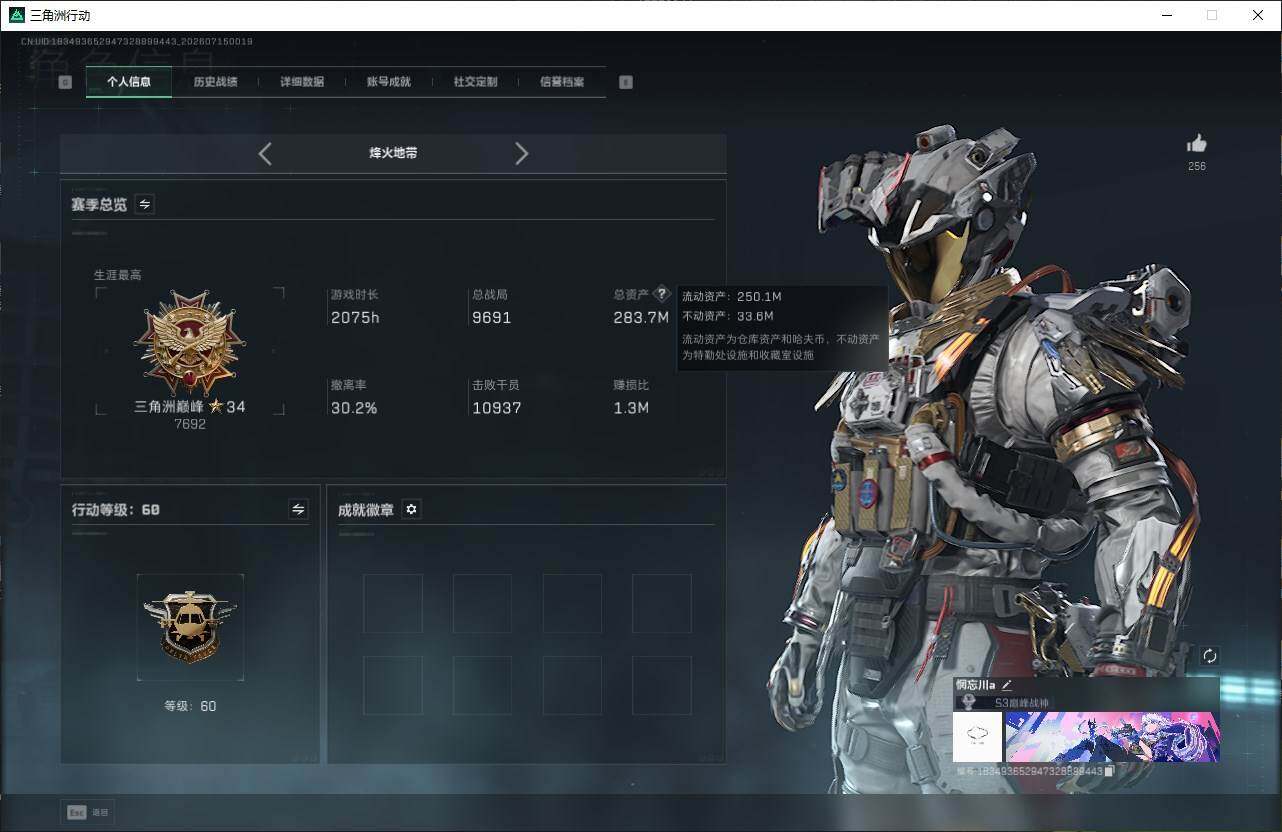
Task: Click the 三角洲行动 window app icon
Action: coord(17,15)
